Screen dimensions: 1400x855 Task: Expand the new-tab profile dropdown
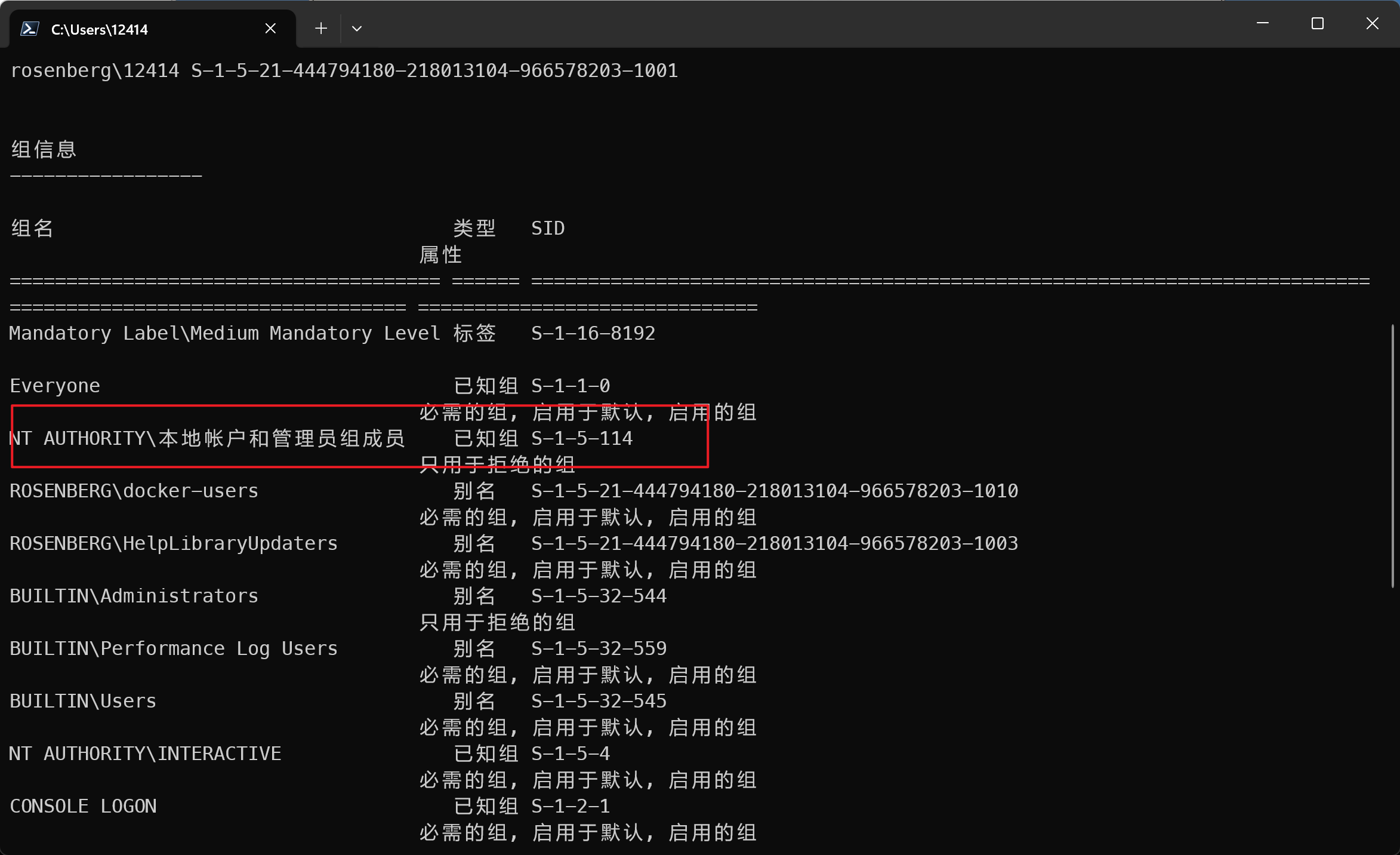(357, 28)
